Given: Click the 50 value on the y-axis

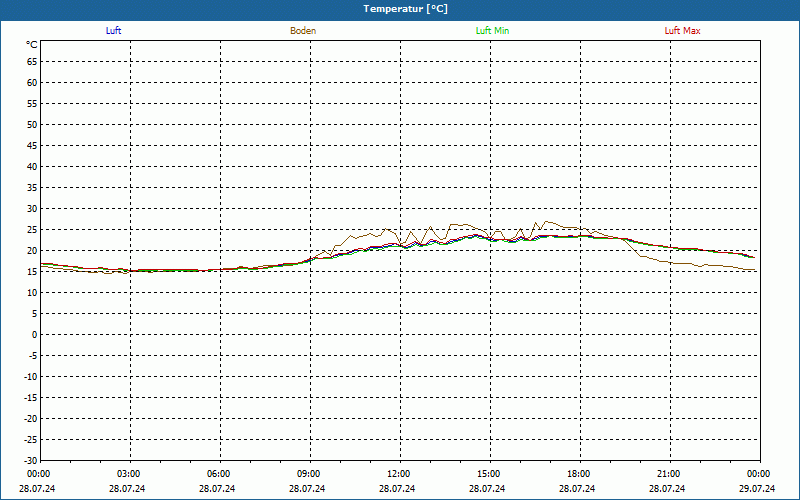Looking at the screenshot, I should (32, 124).
